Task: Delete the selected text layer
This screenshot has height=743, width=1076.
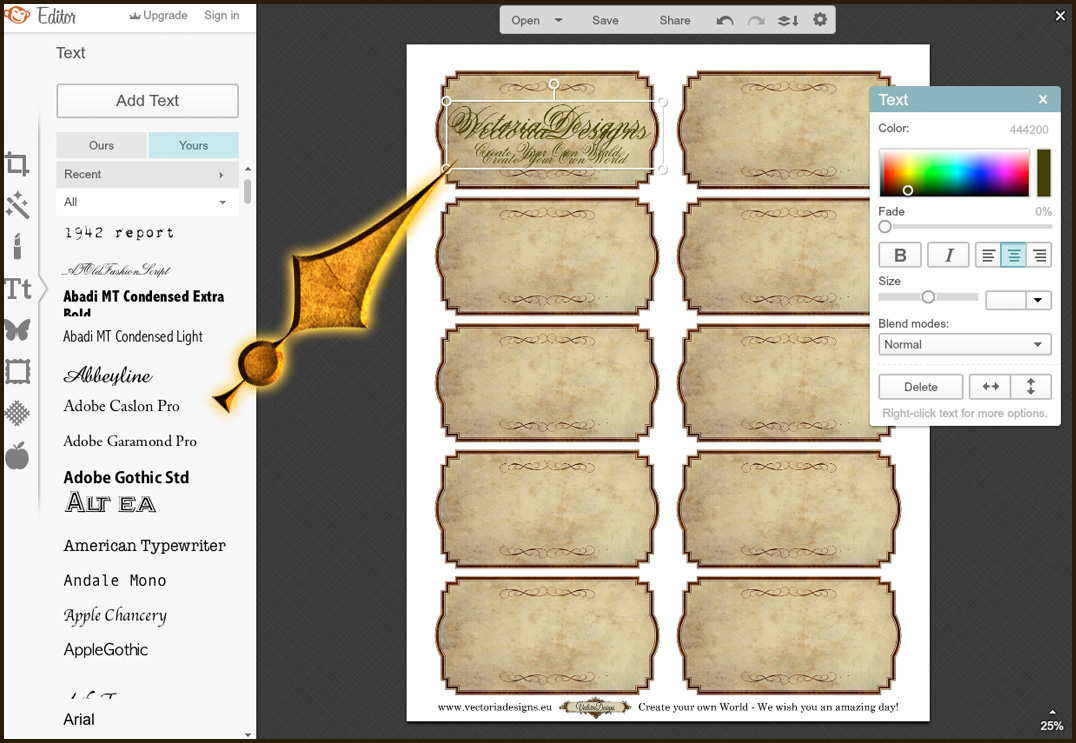Action: [x=920, y=387]
